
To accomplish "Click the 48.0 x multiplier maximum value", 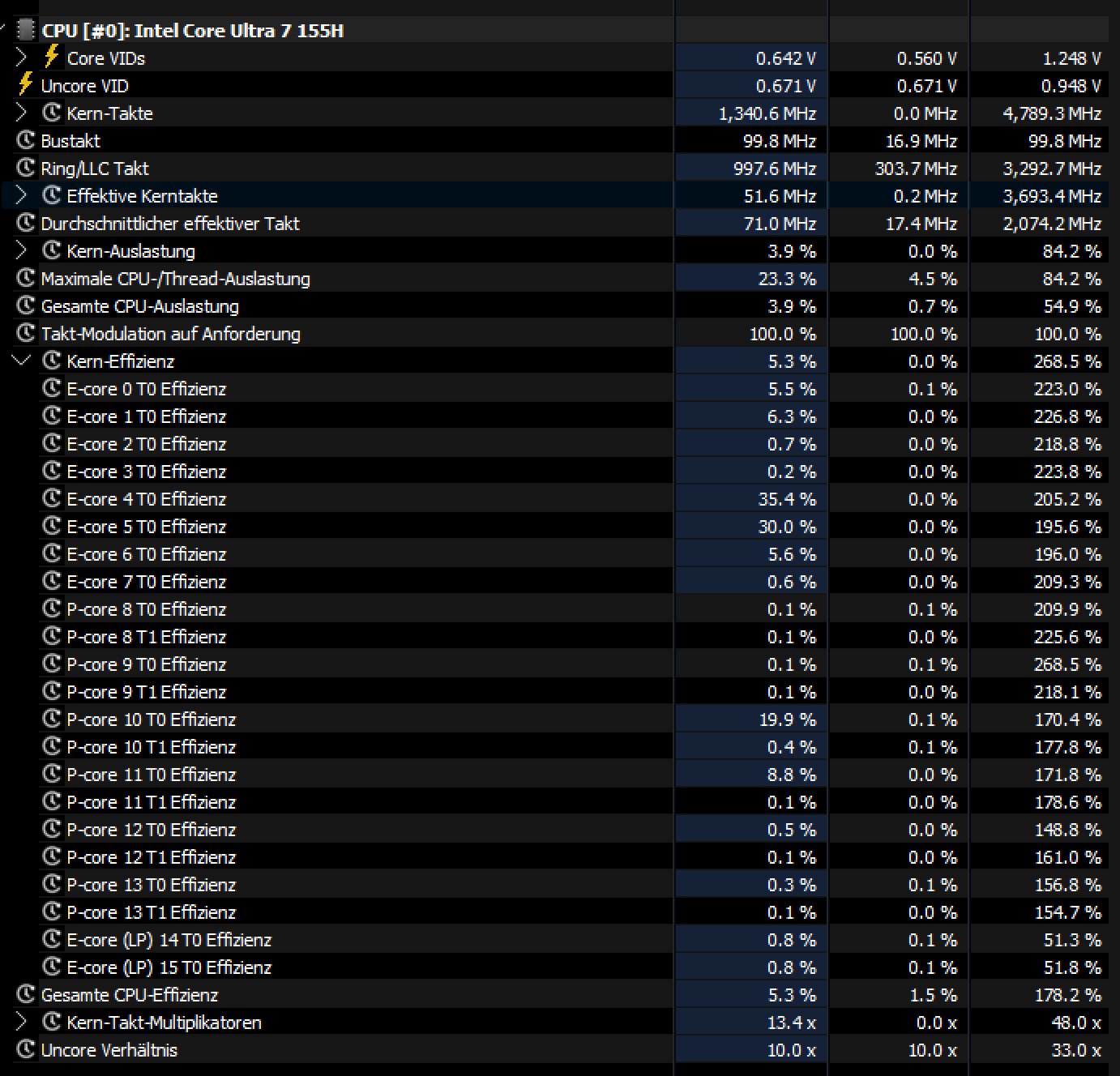I will pyautogui.click(x=1076, y=1023).
